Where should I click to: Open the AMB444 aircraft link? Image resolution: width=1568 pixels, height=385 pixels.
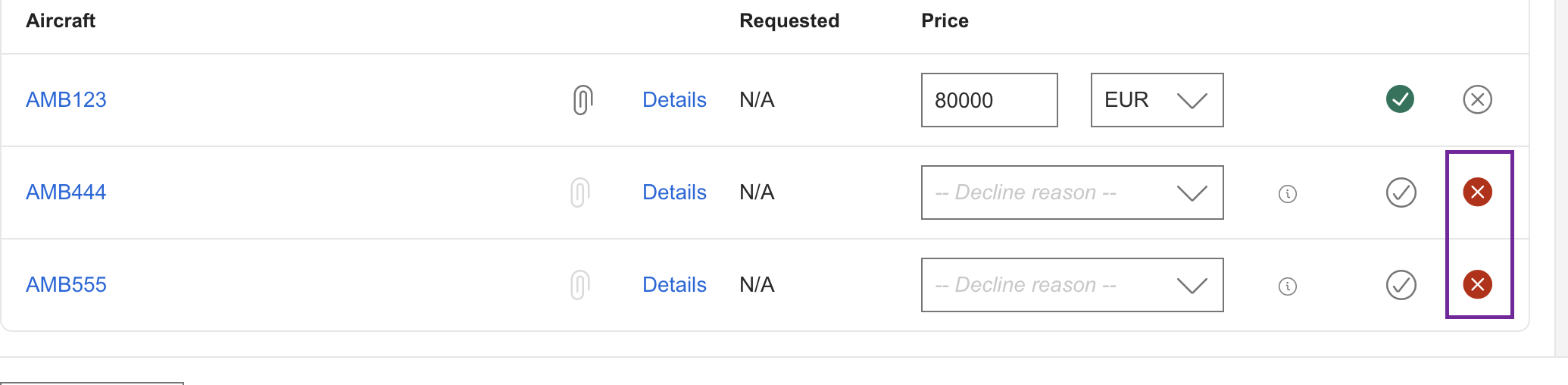66,192
